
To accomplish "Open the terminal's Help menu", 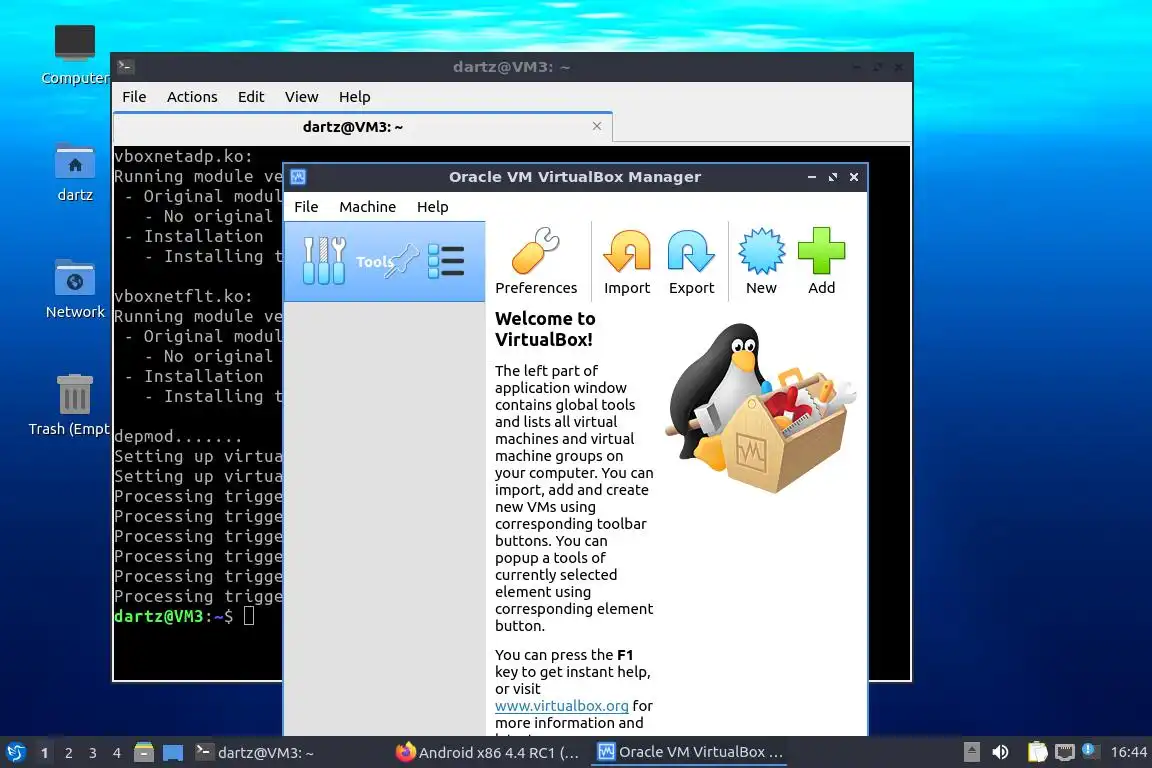I will [354, 96].
